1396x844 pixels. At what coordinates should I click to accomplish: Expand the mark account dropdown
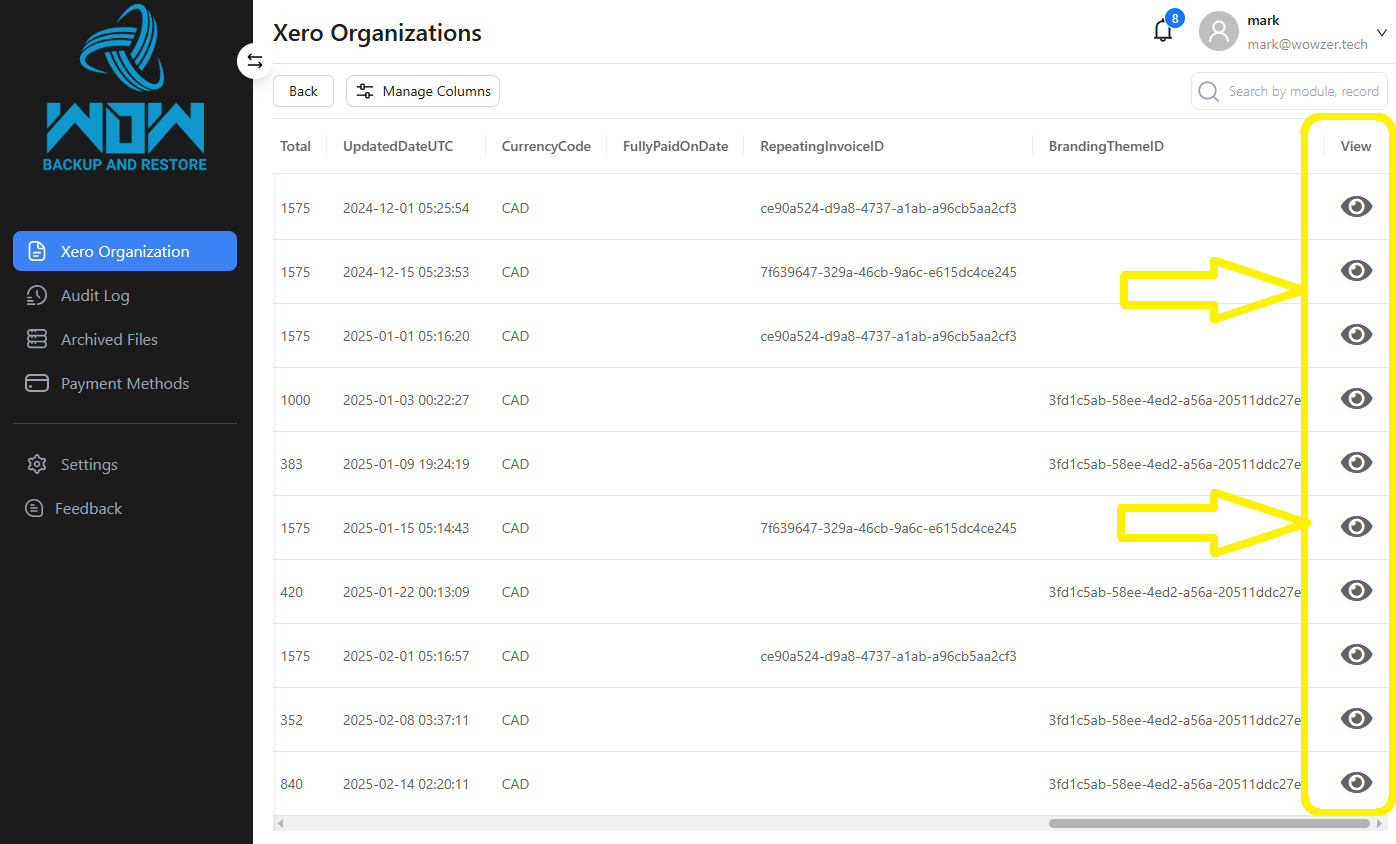1383,32
